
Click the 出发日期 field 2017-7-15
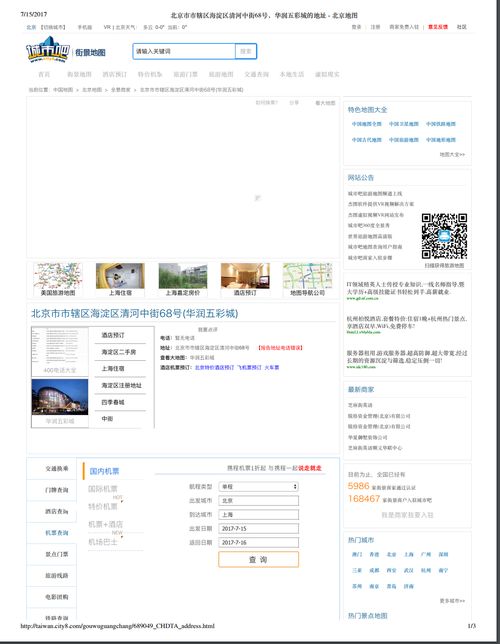pyautogui.click(x=258, y=529)
